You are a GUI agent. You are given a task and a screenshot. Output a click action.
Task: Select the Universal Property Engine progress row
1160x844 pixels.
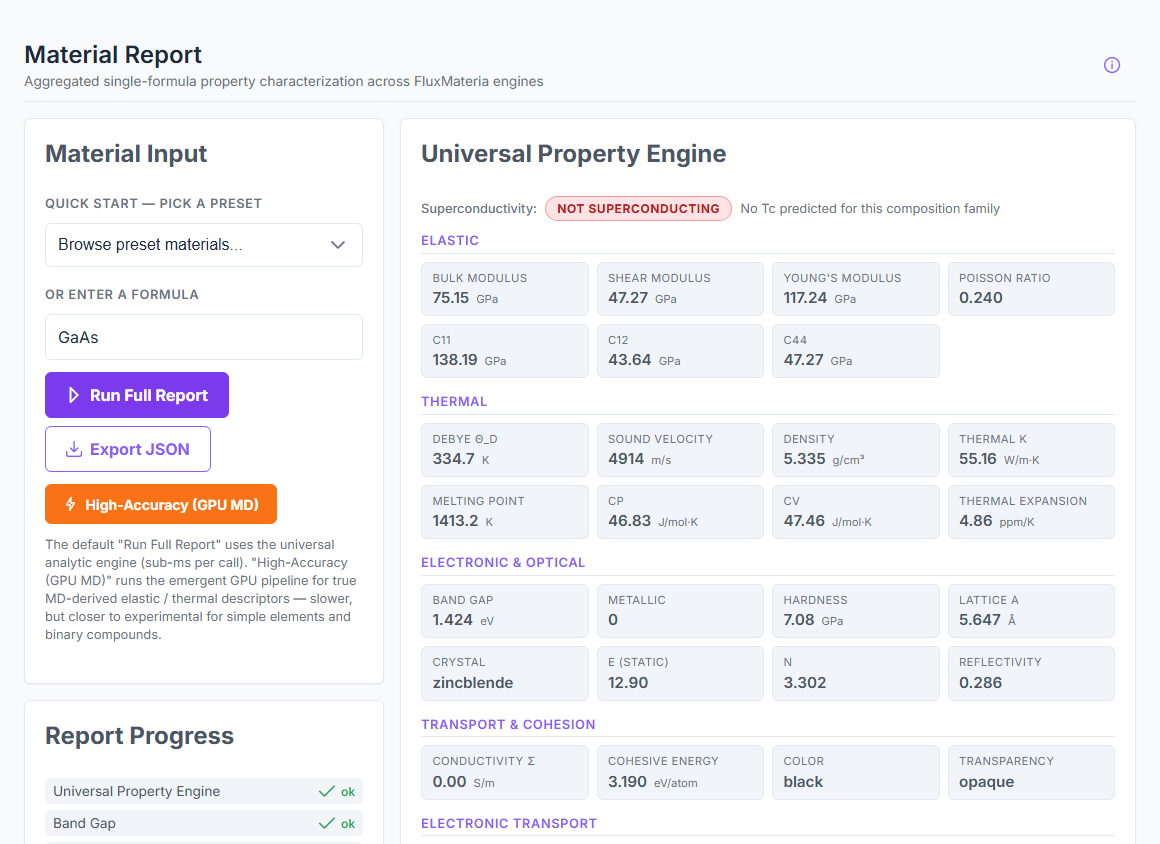pos(203,791)
